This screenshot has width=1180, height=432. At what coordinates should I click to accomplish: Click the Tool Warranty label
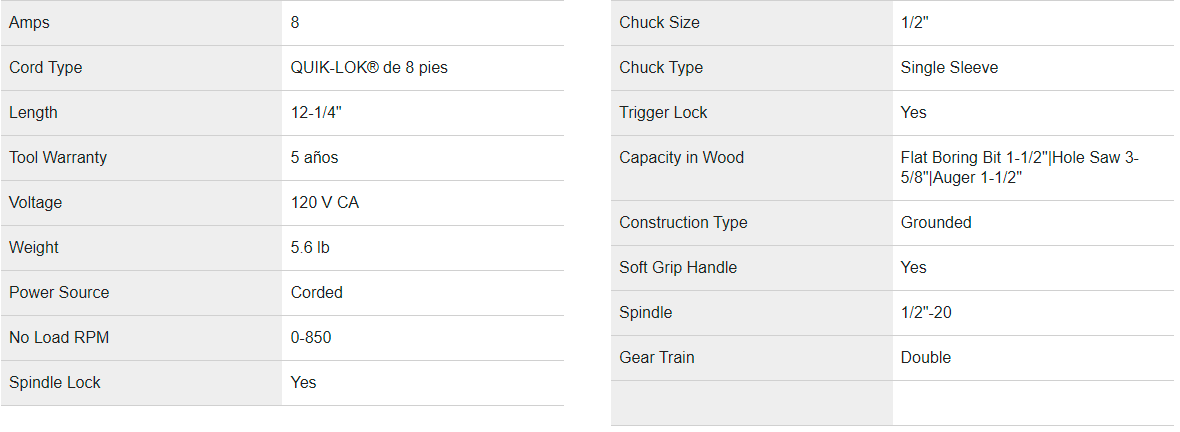click(58, 157)
